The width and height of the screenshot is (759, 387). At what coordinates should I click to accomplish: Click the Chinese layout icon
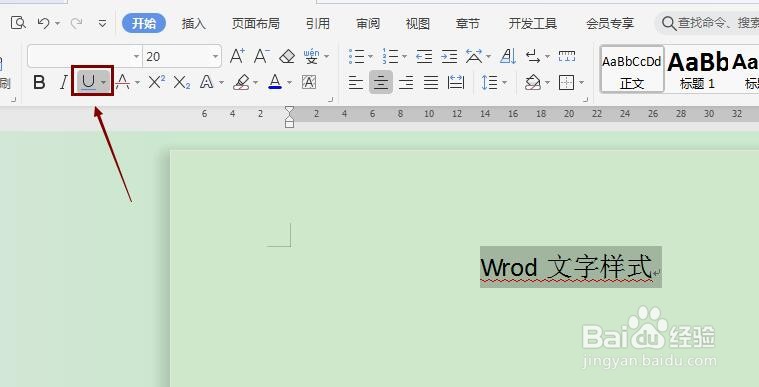[x=474, y=56]
